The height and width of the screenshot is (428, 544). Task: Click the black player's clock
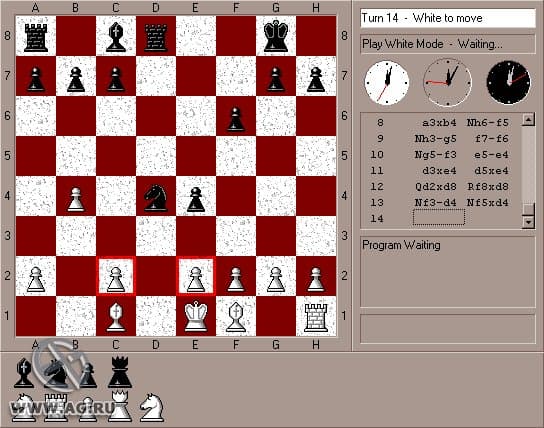point(508,83)
